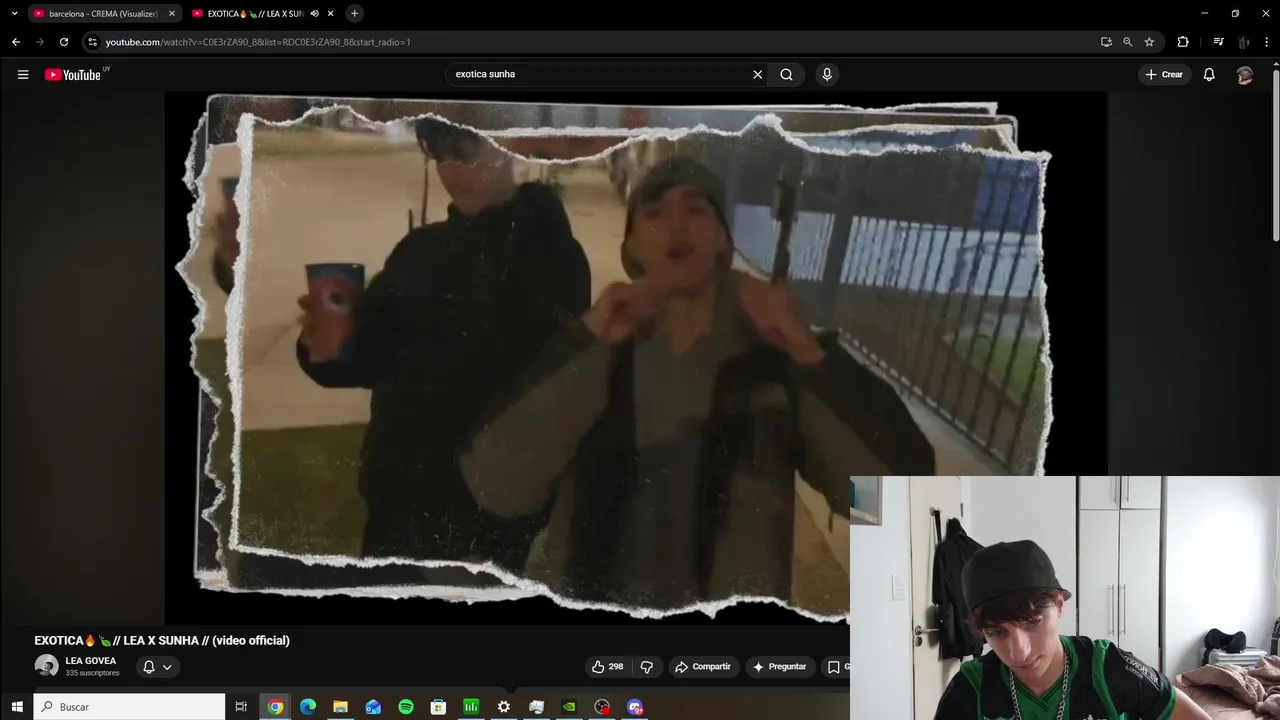
Task: Open the Mail app on taskbar
Action: pos(373,707)
